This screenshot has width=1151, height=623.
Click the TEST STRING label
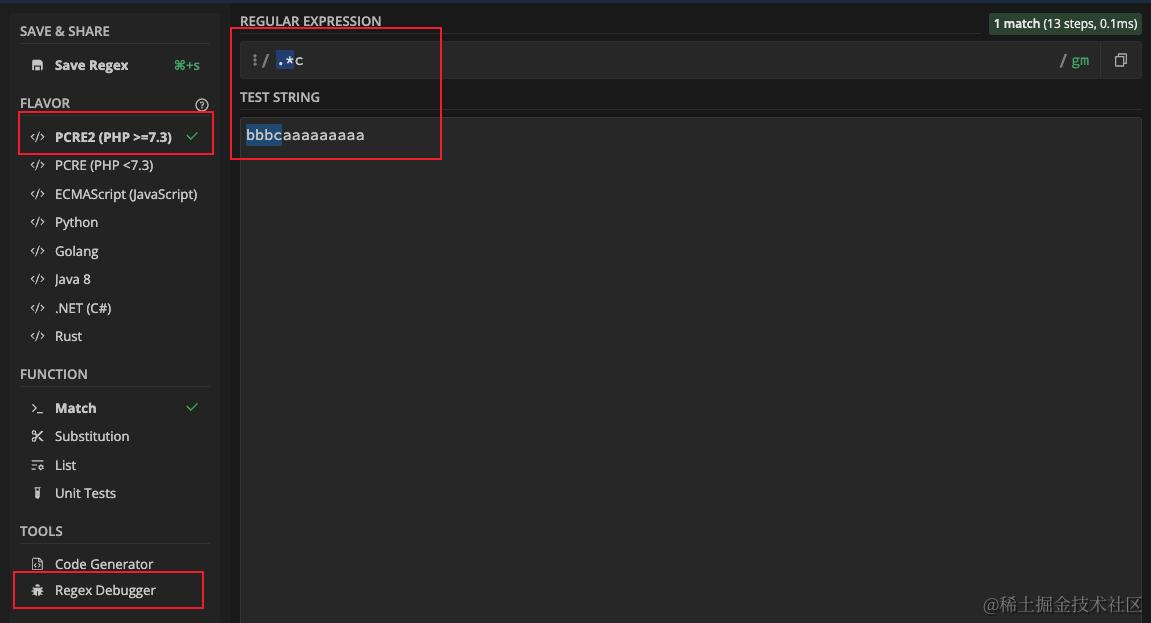point(280,98)
